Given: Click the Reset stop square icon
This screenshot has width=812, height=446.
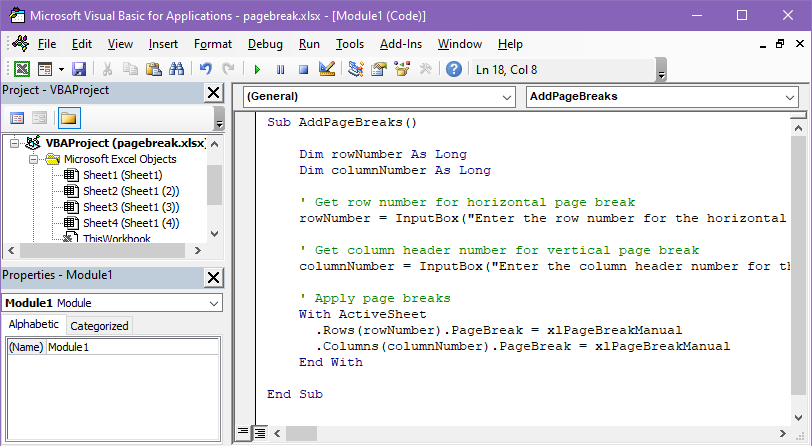Looking at the screenshot, I should (303, 69).
